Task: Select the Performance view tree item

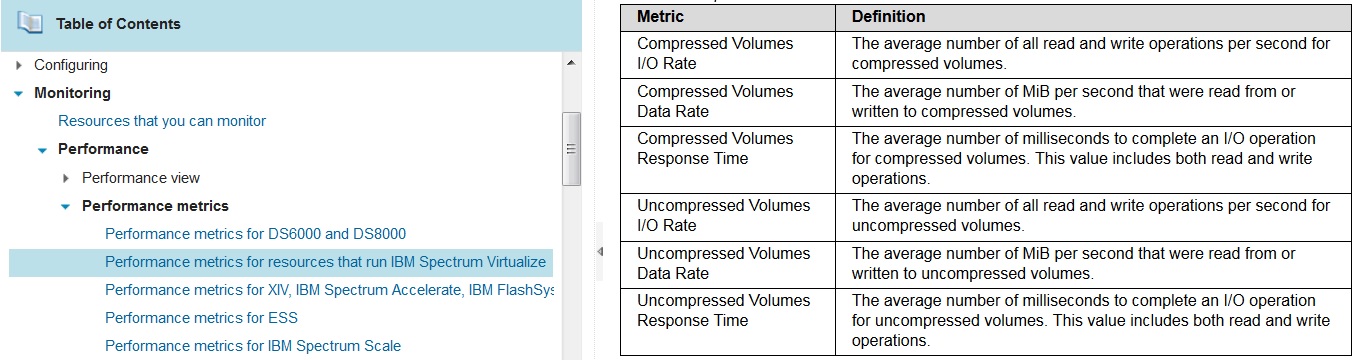Action: point(141,178)
